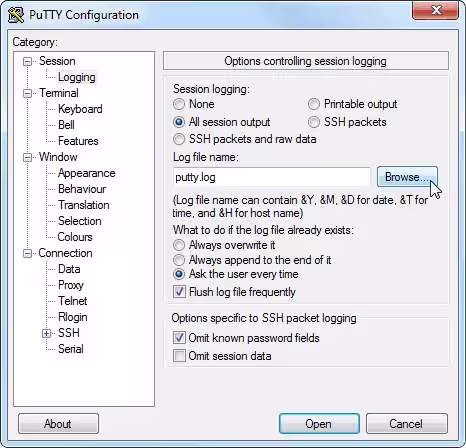Open Proxy settings

71,285
